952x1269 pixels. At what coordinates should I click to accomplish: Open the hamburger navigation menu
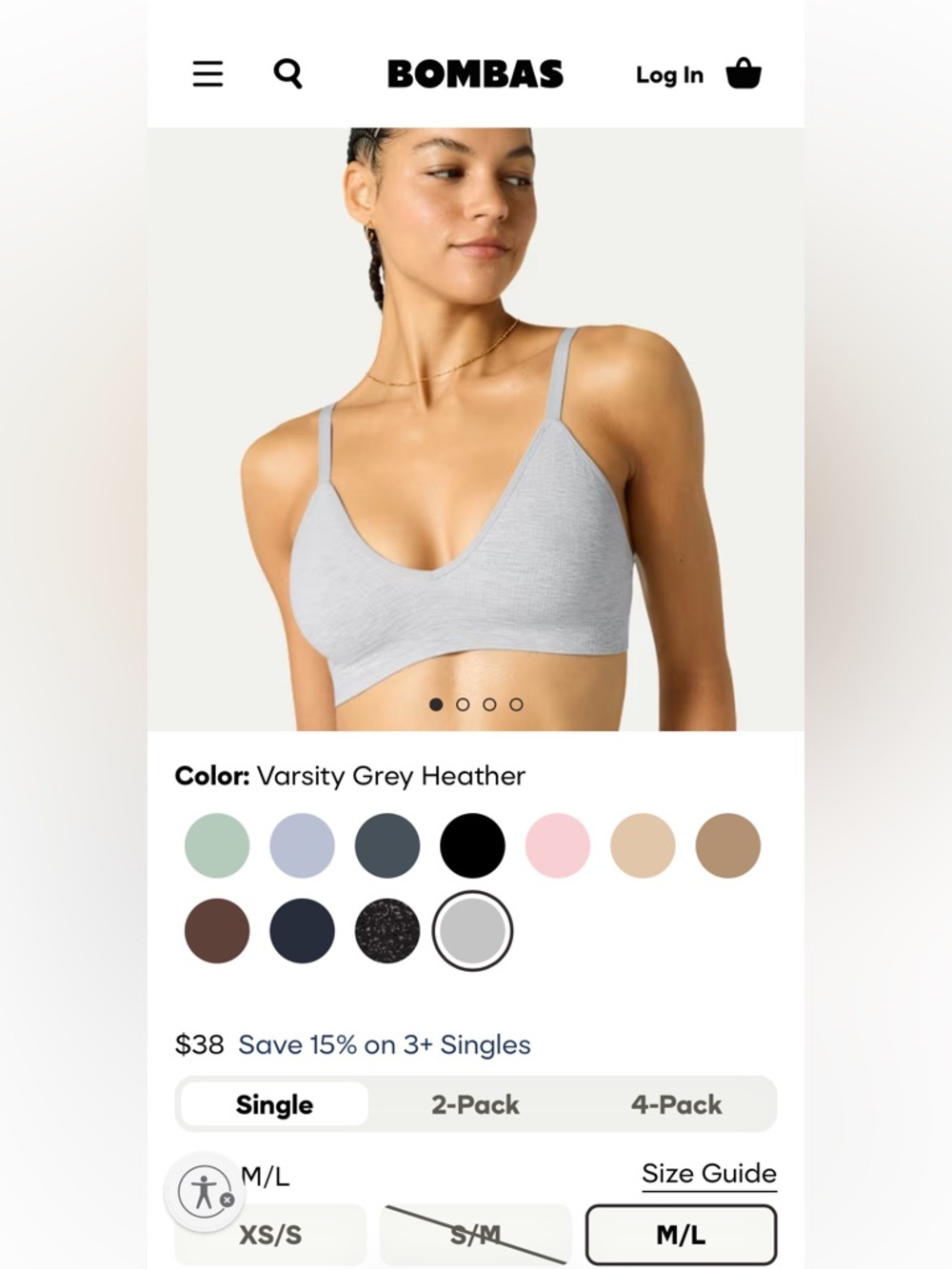208,74
